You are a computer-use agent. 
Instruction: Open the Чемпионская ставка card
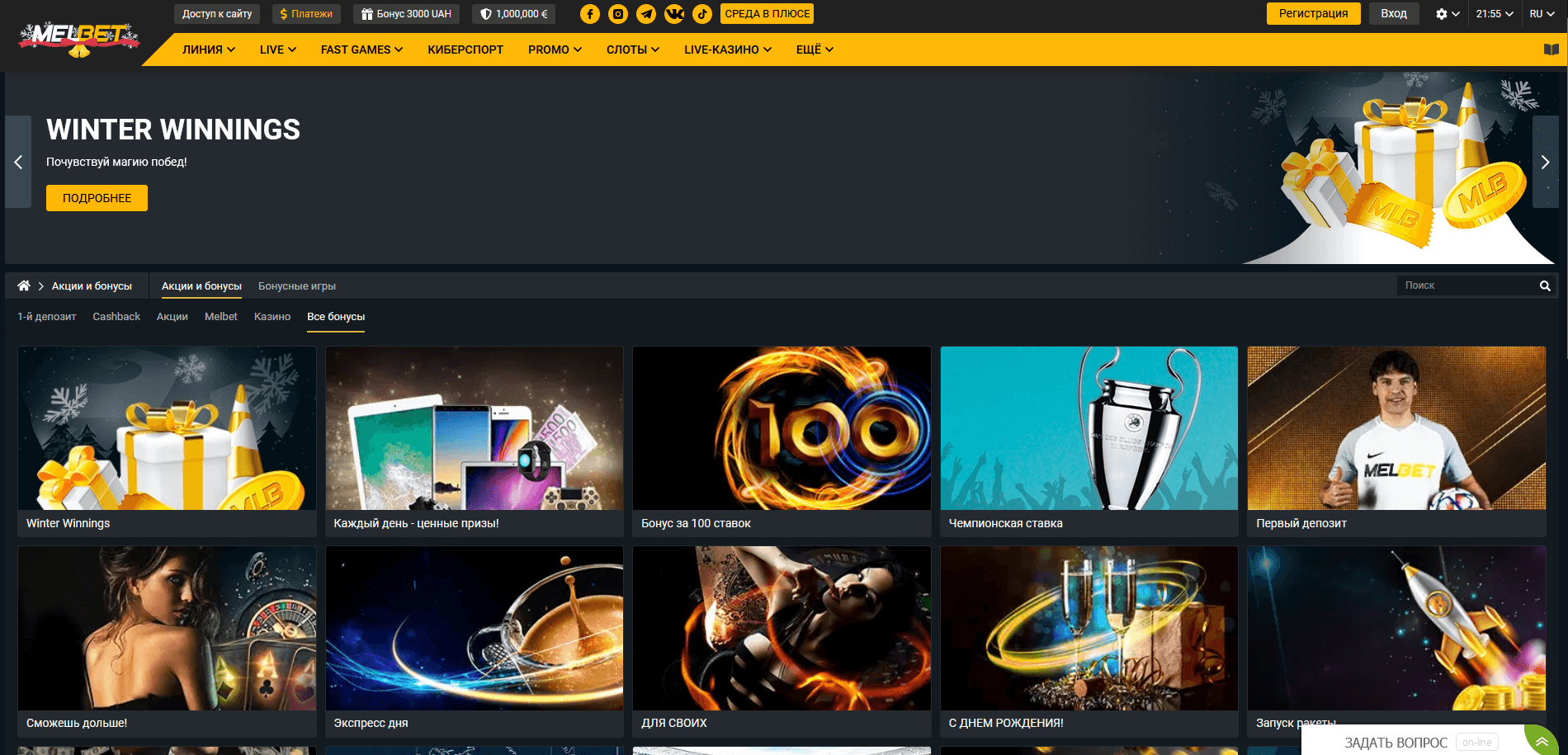(1089, 441)
